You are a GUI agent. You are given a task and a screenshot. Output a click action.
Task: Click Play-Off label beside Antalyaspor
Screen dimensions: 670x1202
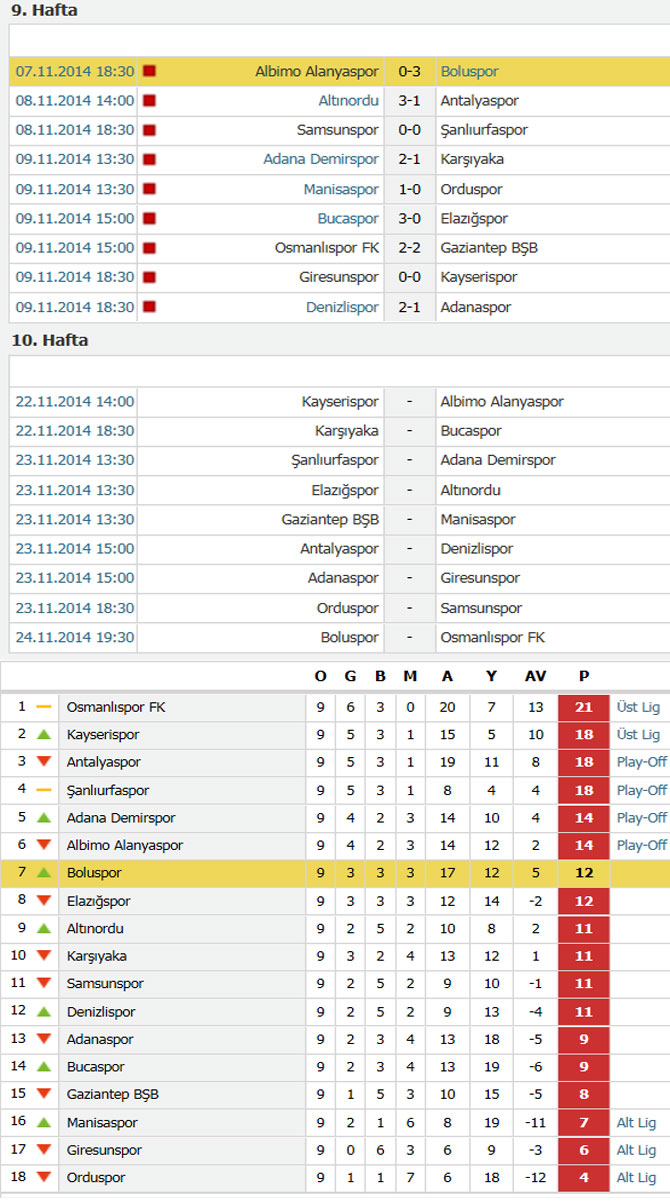click(642, 762)
